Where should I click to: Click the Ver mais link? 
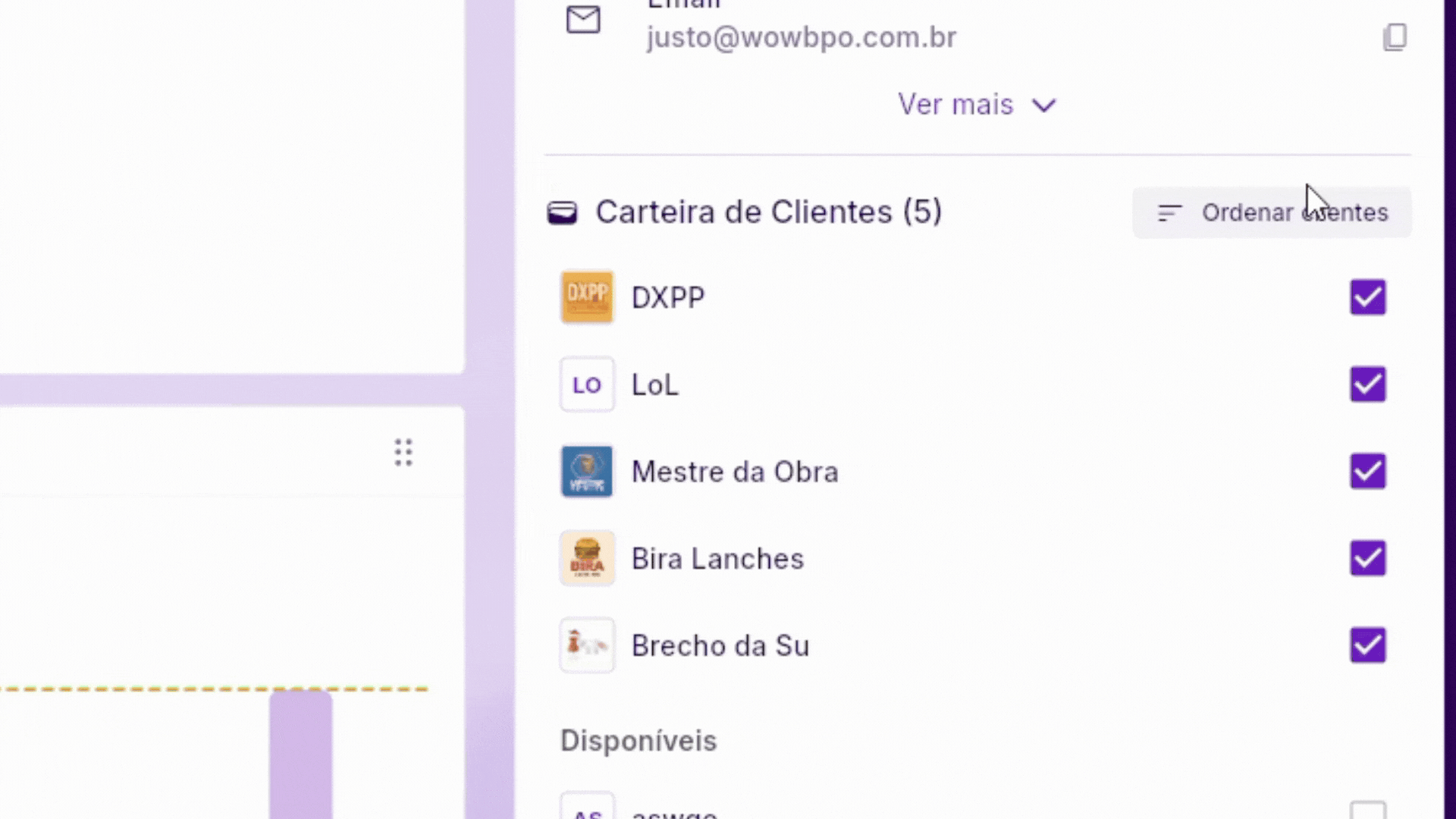coord(955,104)
